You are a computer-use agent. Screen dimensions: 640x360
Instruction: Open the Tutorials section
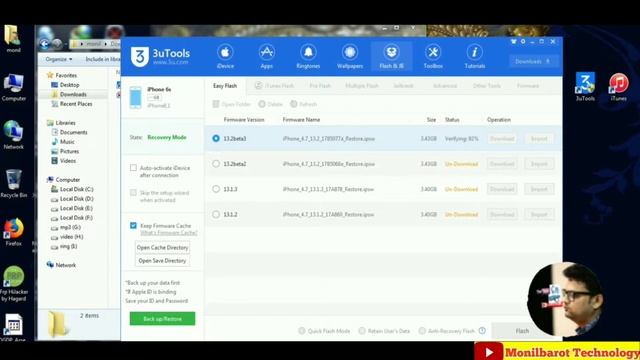pyautogui.click(x=475, y=56)
